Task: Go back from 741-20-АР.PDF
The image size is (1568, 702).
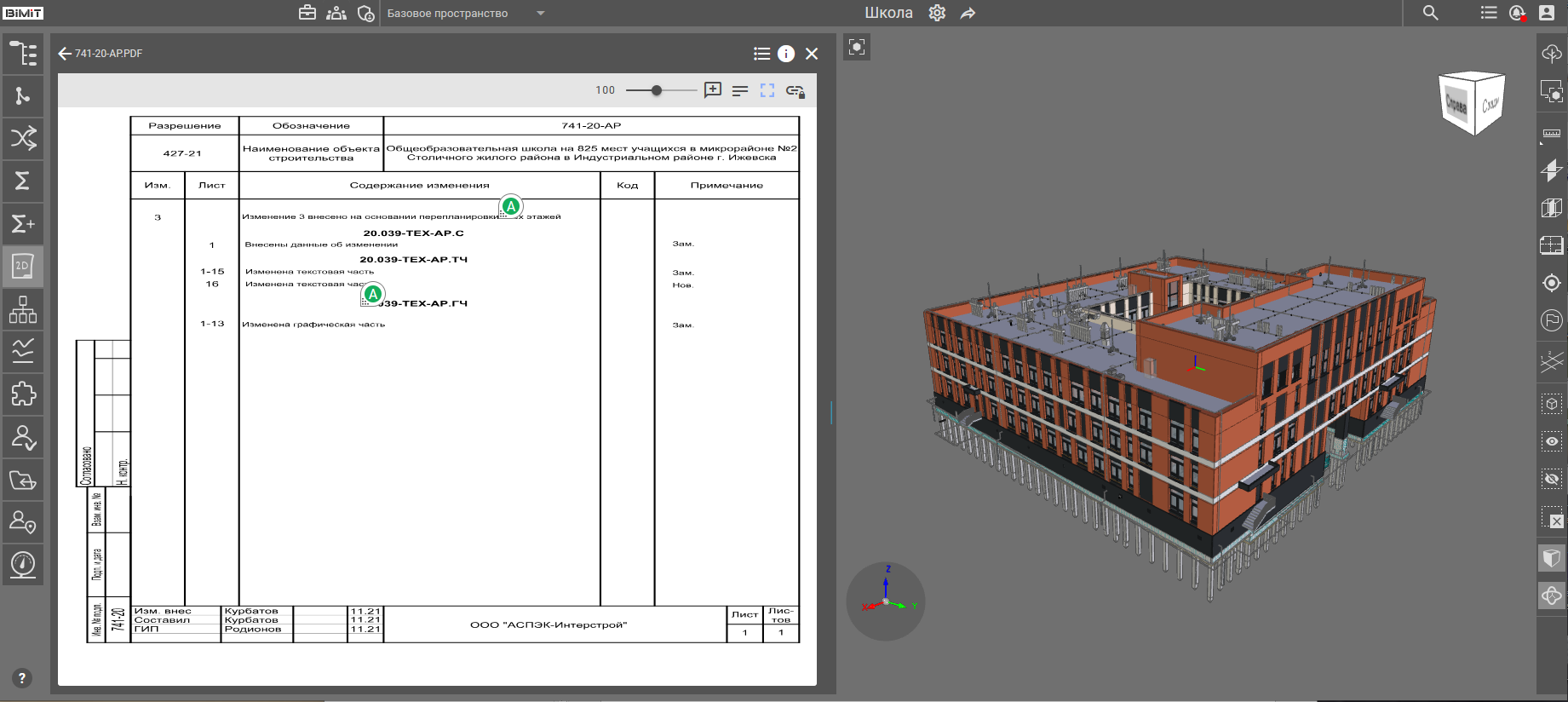Action: (65, 54)
